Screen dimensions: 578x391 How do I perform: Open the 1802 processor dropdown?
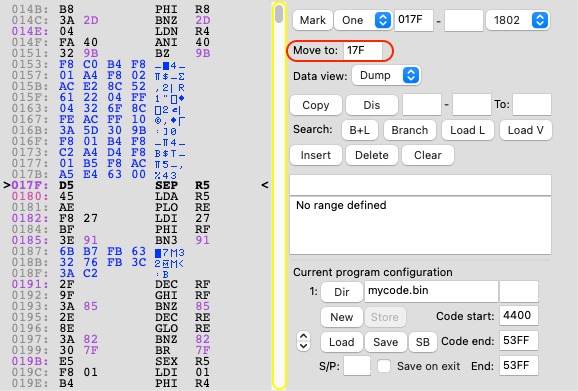pos(518,20)
